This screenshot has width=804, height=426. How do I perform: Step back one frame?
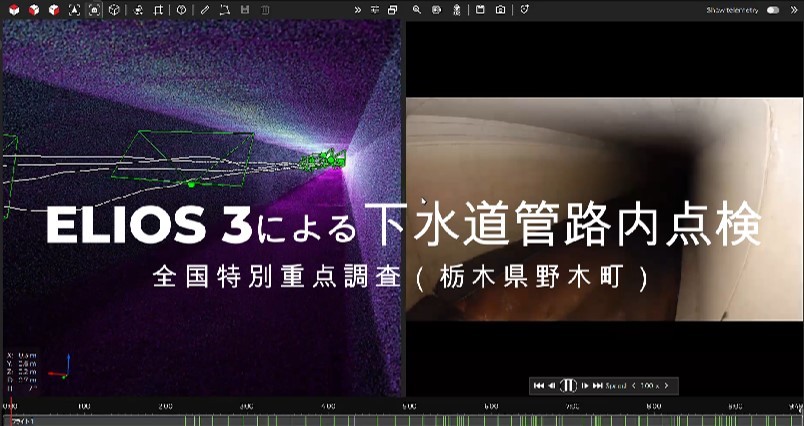(552, 386)
